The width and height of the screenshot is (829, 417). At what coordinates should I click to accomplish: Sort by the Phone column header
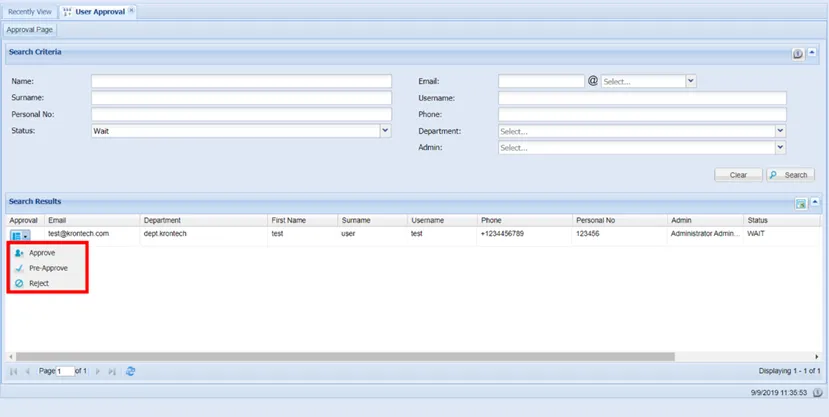click(524, 220)
